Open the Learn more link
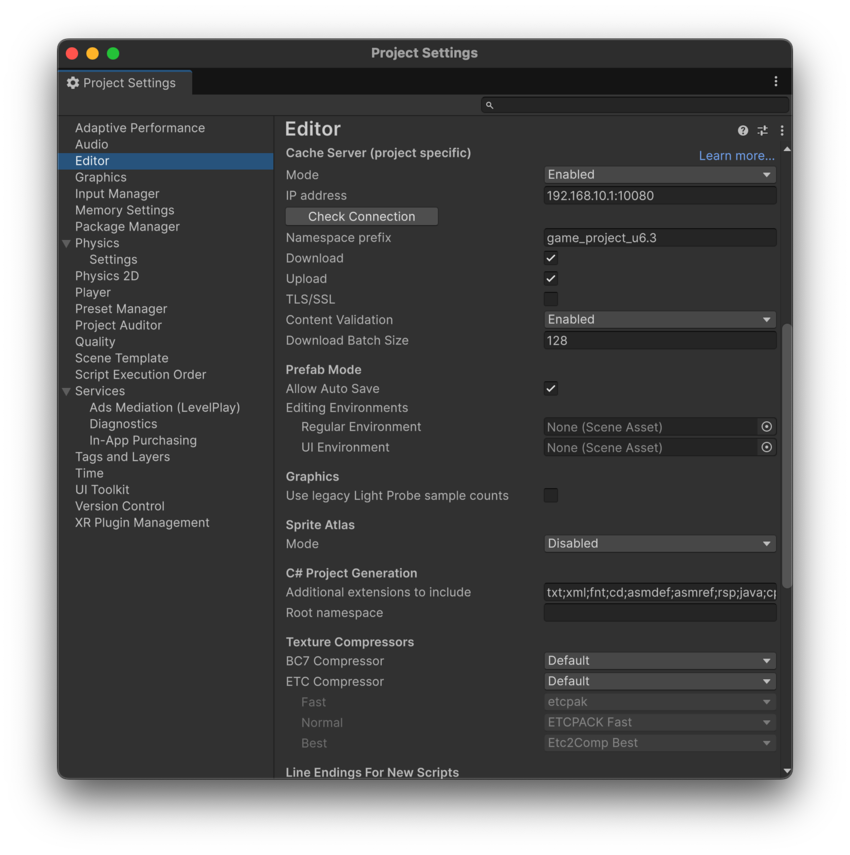Viewport: 850px width, 855px height. click(x=736, y=156)
